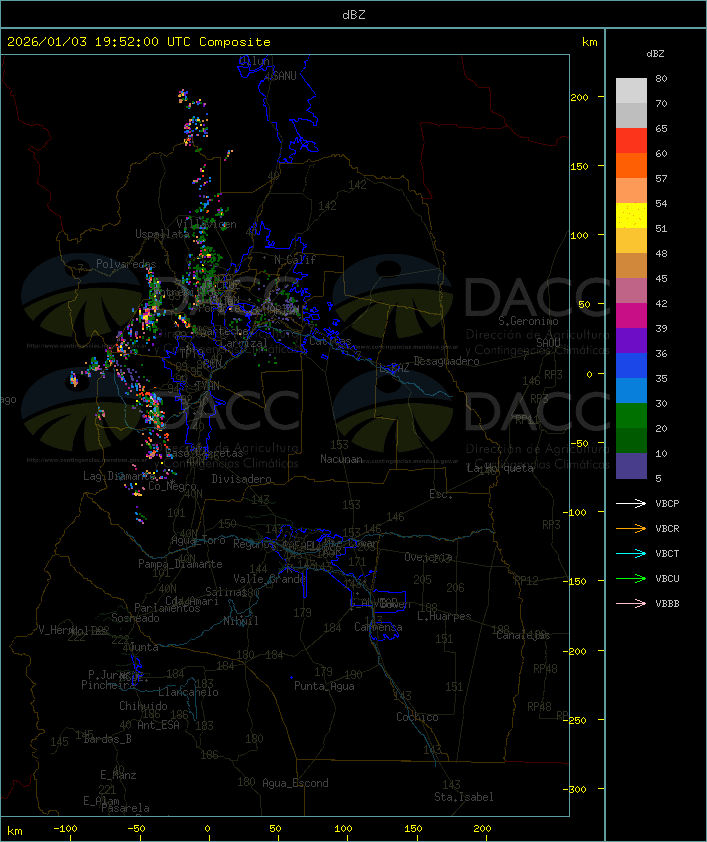Click the Desaguadero location label
Image resolution: width=707 pixels, height=842 pixels.
pos(446,361)
